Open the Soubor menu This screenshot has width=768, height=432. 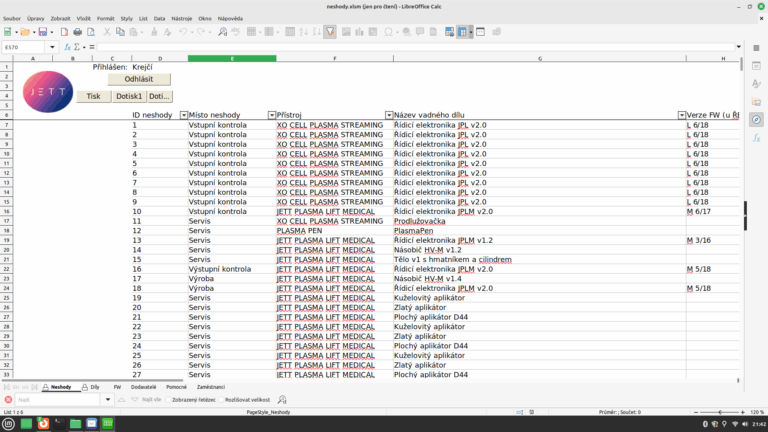12,19
